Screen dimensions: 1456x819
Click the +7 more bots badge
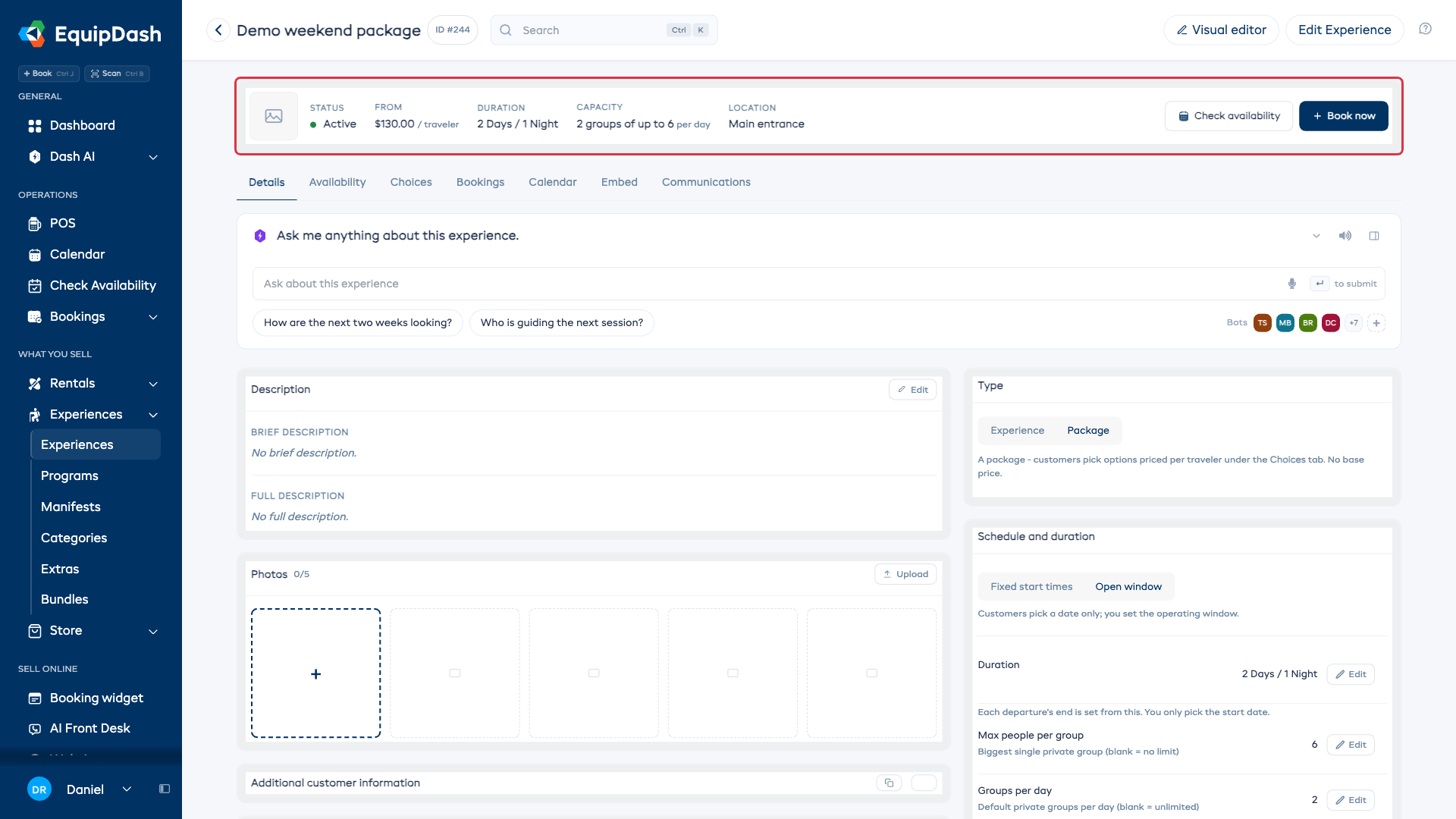[1354, 323]
